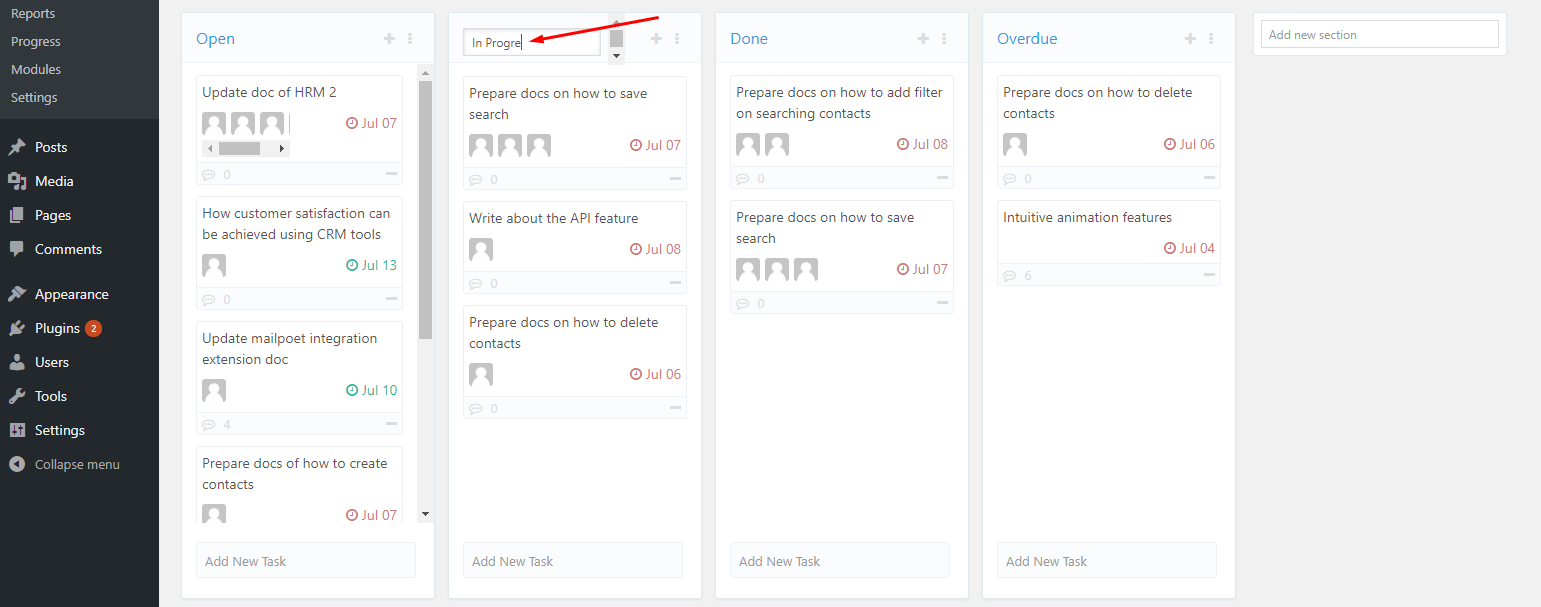
Task: Click the plus icon in Open section header
Action: click(390, 39)
